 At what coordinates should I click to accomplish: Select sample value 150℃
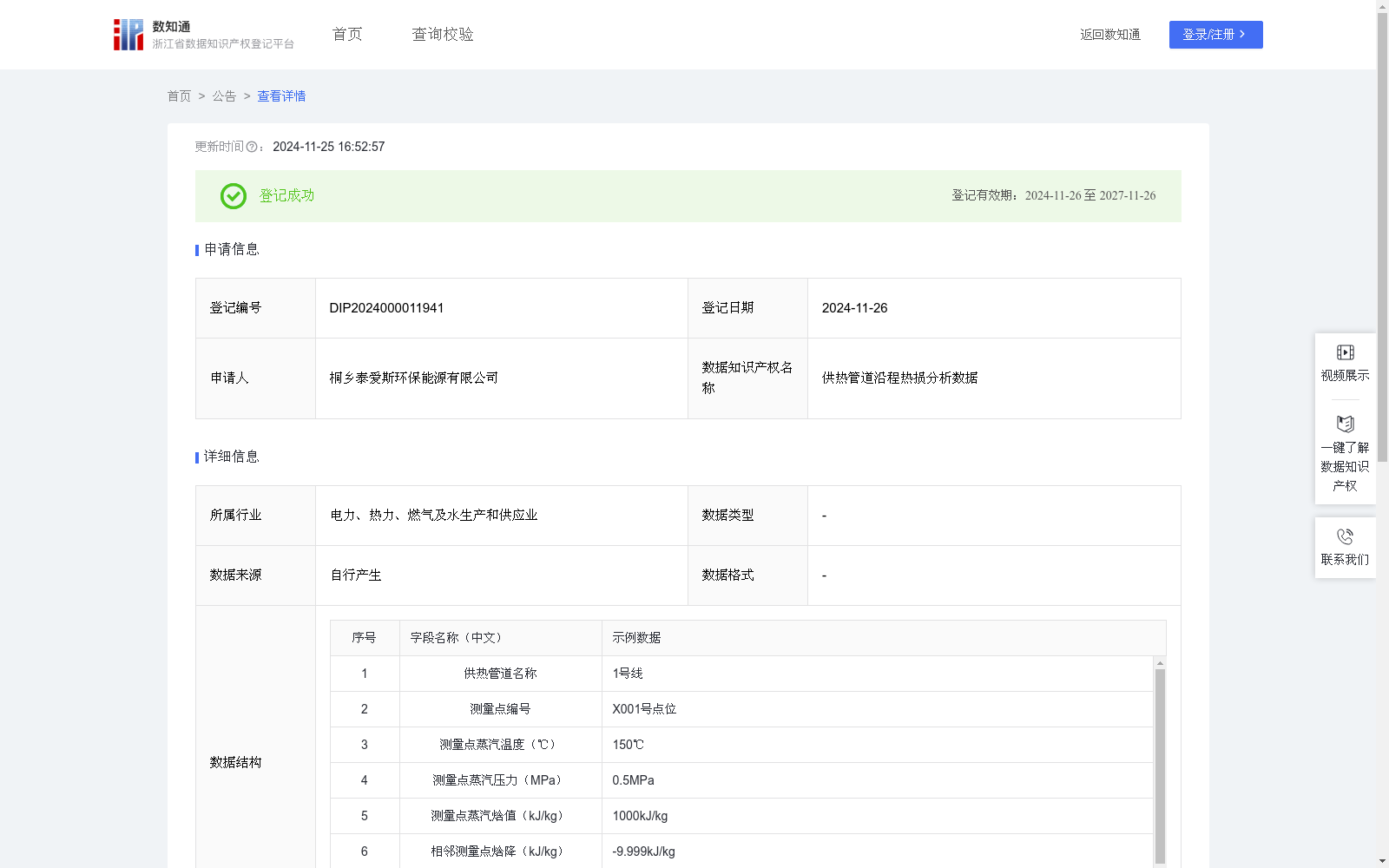click(x=629, y=745)
